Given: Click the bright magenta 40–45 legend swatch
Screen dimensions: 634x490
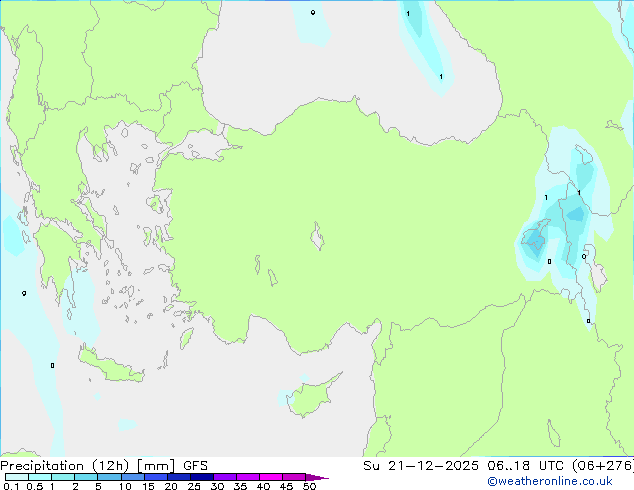Looking at the screenshot, I should tap(271, 477).
